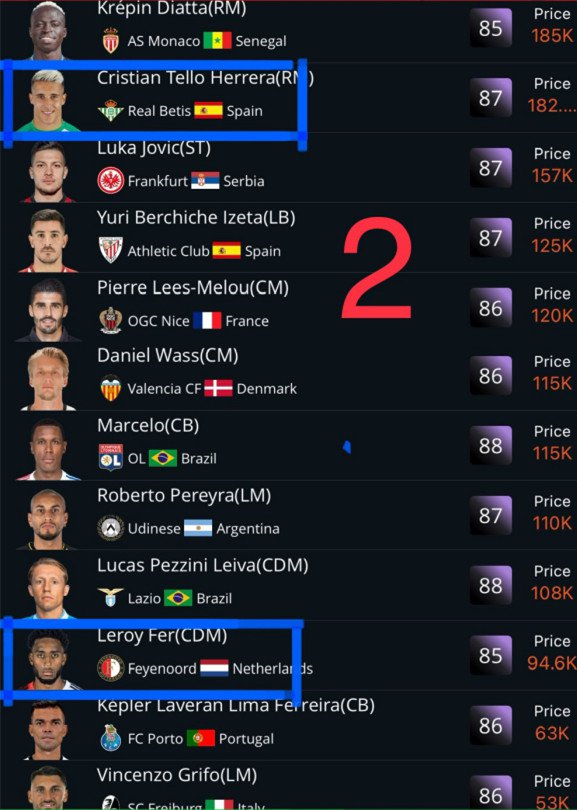Viewport: 577px width, 810px height.
Task: Click the Feyenoord club crest
Action: coord(111,668)
